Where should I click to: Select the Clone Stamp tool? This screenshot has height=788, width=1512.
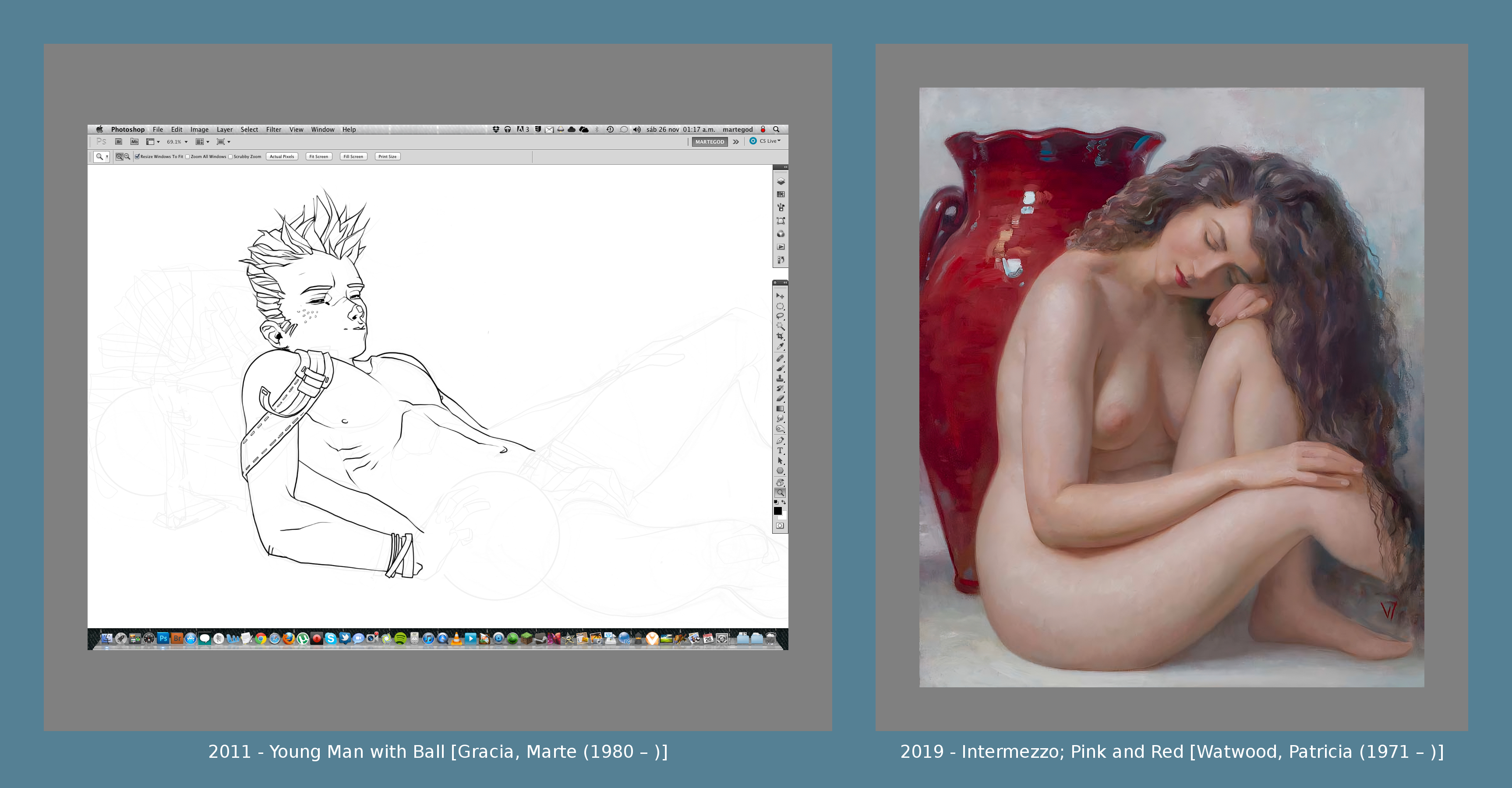point(780,378)
